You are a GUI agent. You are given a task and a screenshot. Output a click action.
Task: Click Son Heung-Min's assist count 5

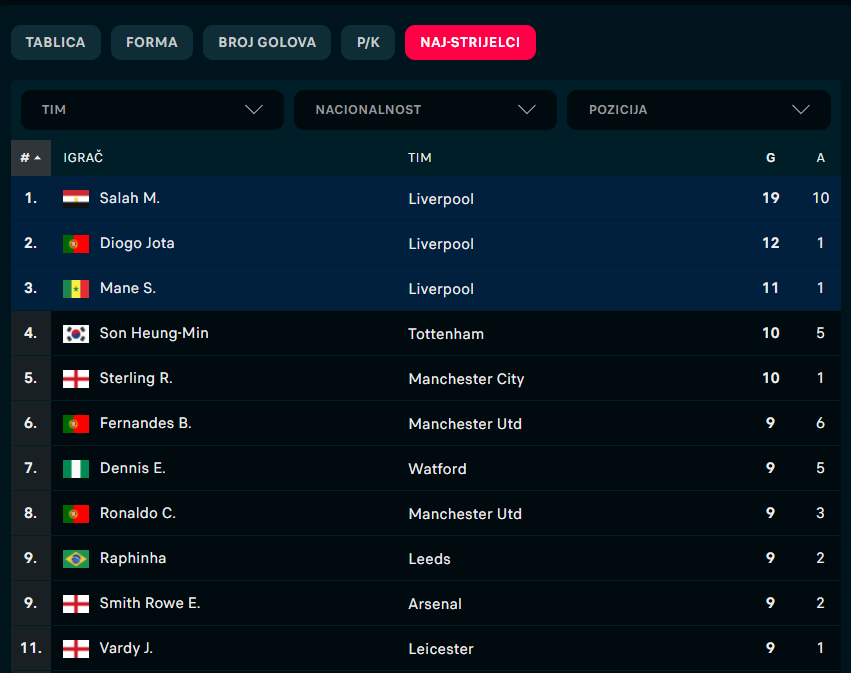pyautogui.click(x=821, y=333)
